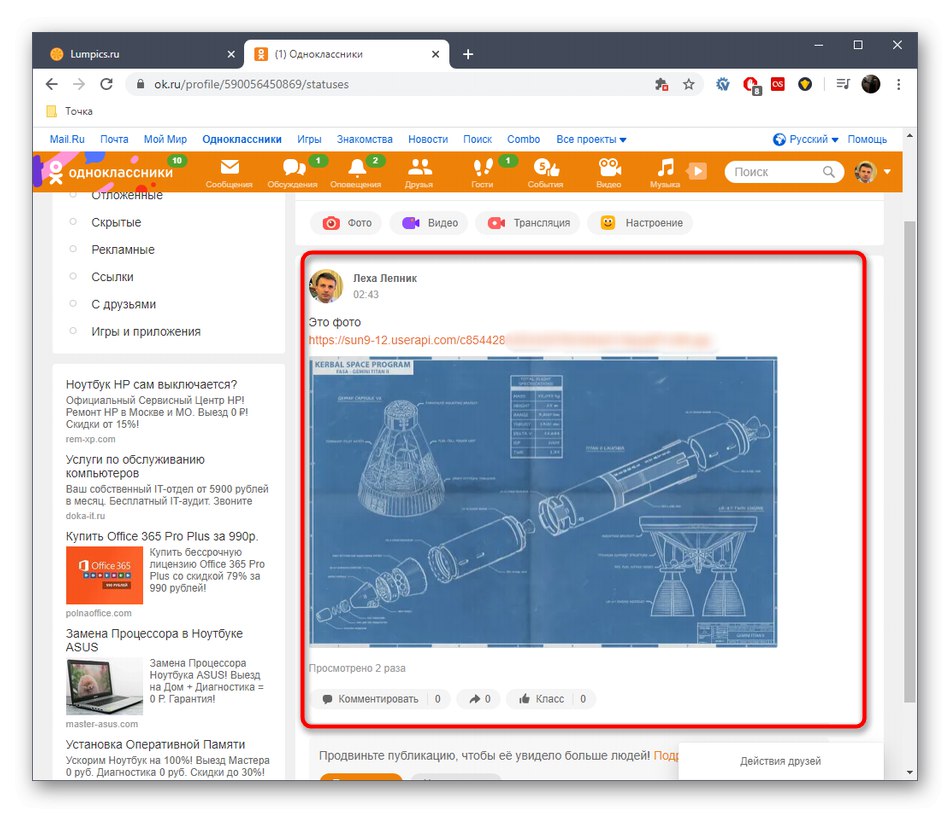Click the Видео post button

click(430, 223)
